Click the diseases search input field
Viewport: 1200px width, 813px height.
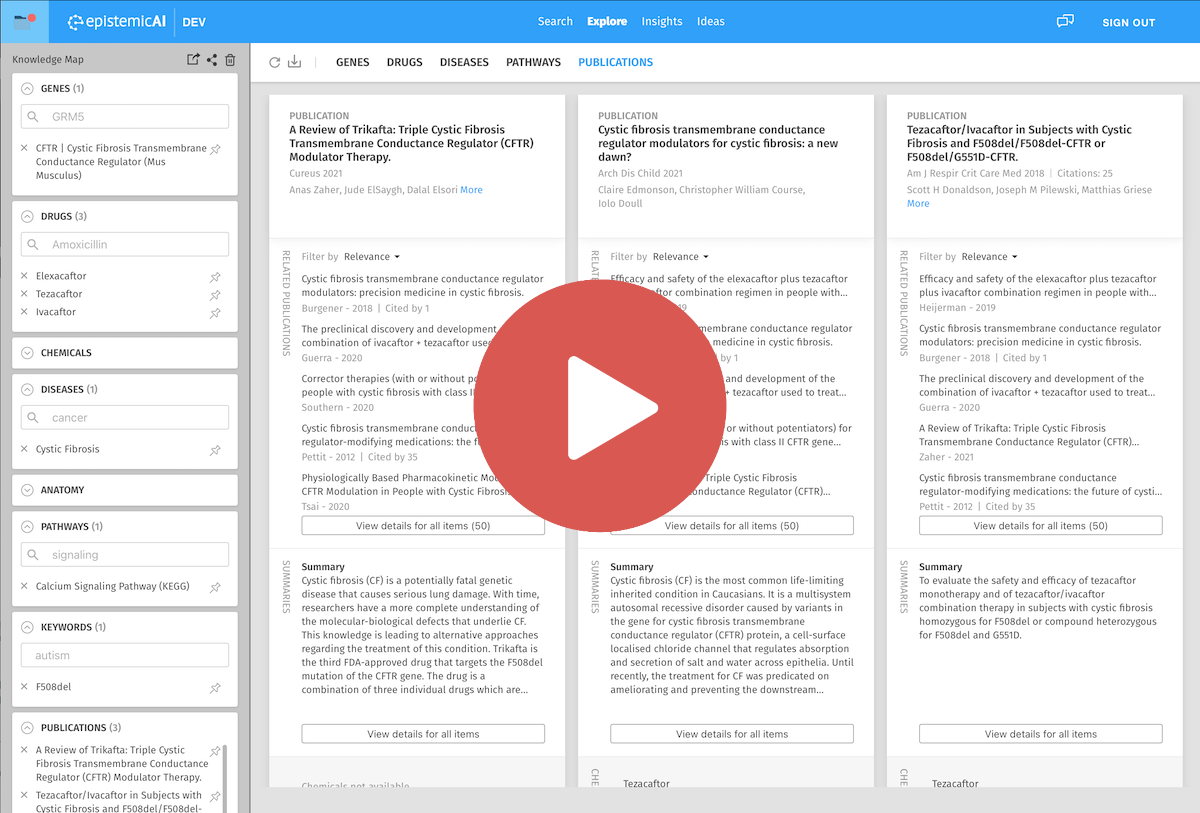point(125,418)
